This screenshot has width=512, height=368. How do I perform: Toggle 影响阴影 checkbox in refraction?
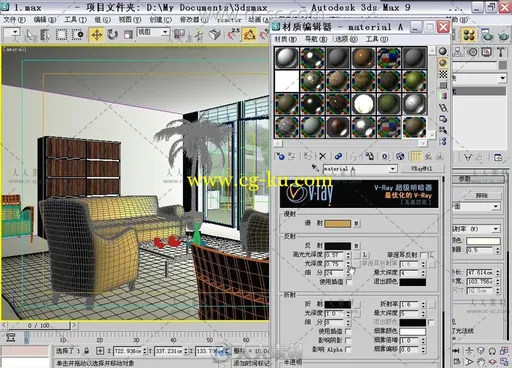(x=348, y=340)
